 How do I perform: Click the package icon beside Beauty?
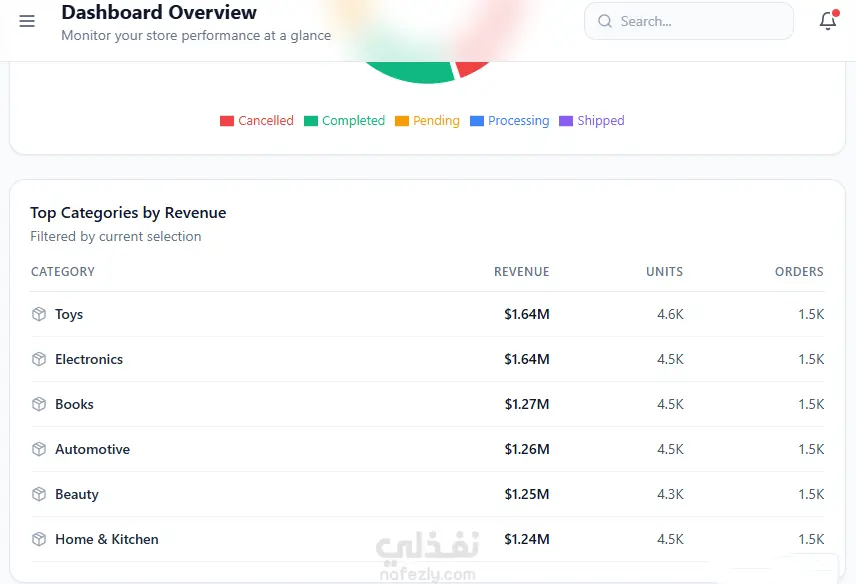tap(39, 494)
